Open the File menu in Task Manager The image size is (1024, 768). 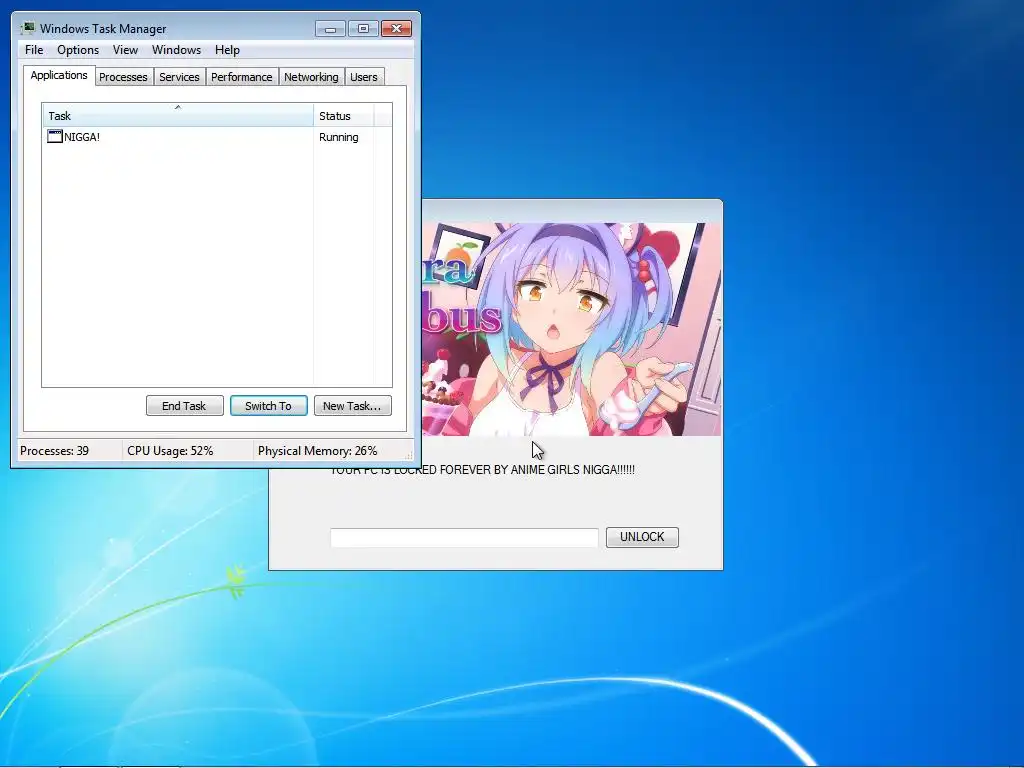tap(34, 50)
